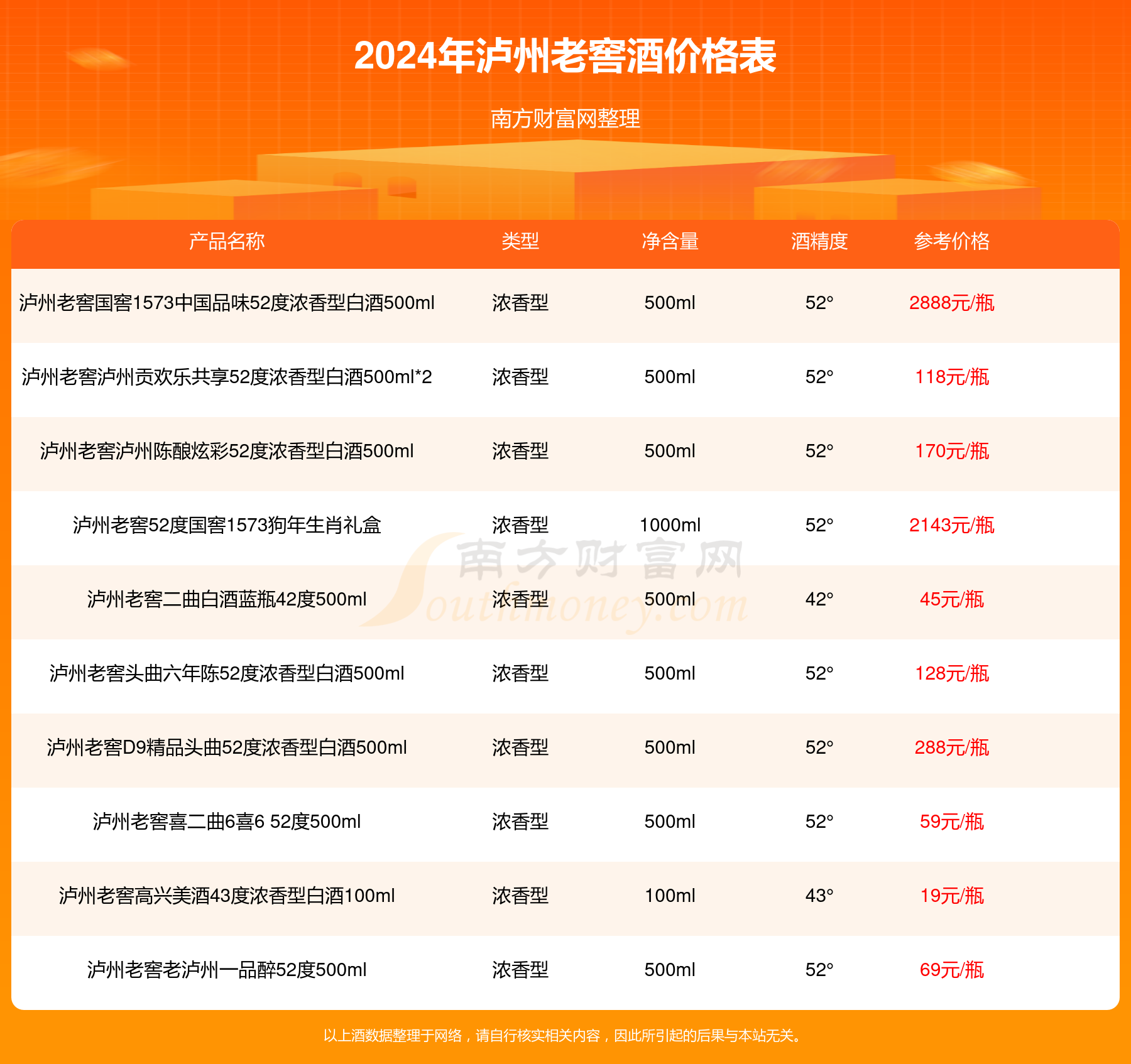
Task: Select product 泸州老窖D9精品头曲52度浓香型白酒500ml
Action: (227, 747)
